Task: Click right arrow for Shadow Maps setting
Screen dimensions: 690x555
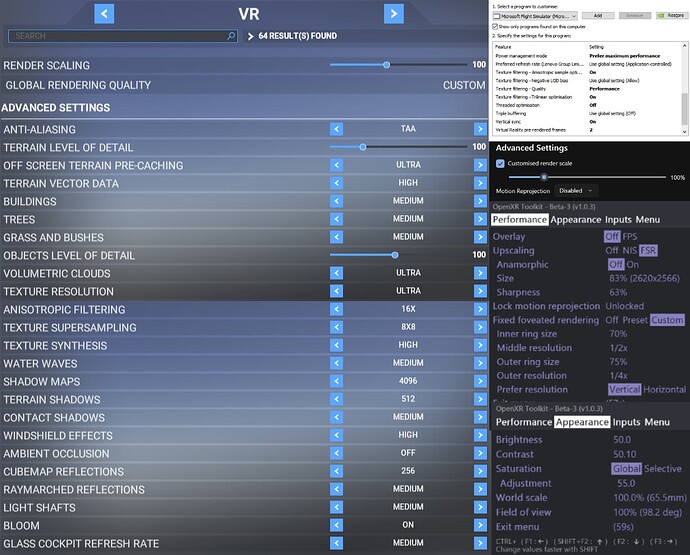Action: (480, 381)
